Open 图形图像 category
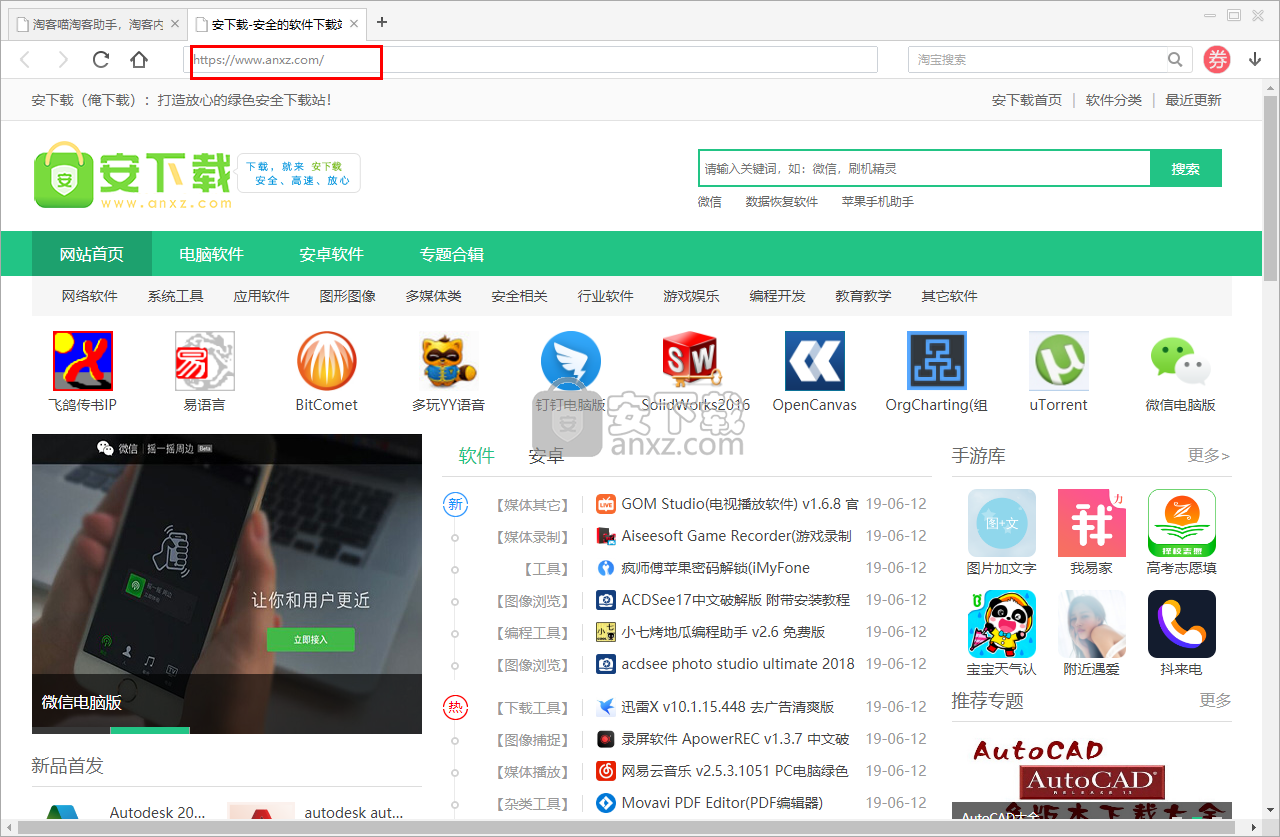The width and height of the screenshot is (1280, 837). click(x=348, y=296)
